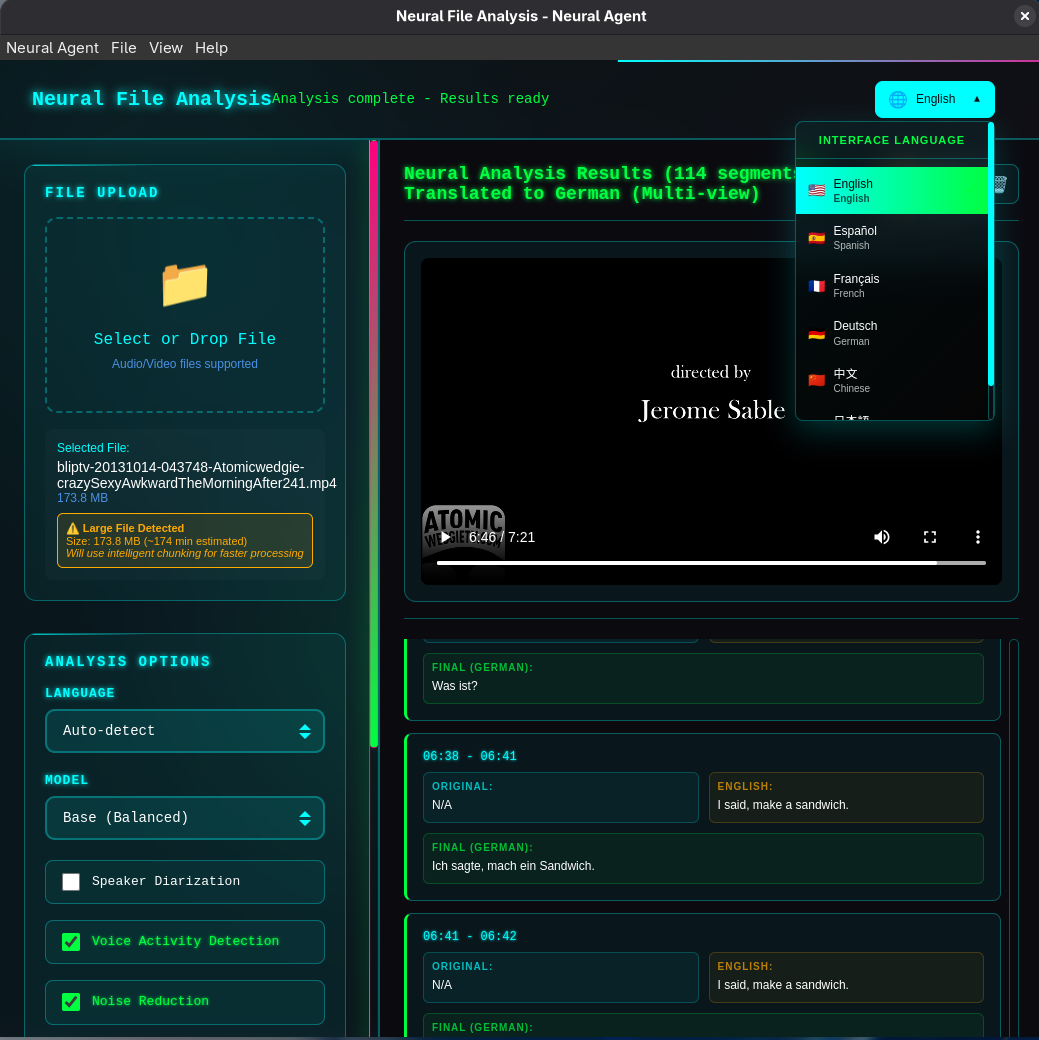
Task: Click the German text 'Was ist?'
Action: click(454, 686)
